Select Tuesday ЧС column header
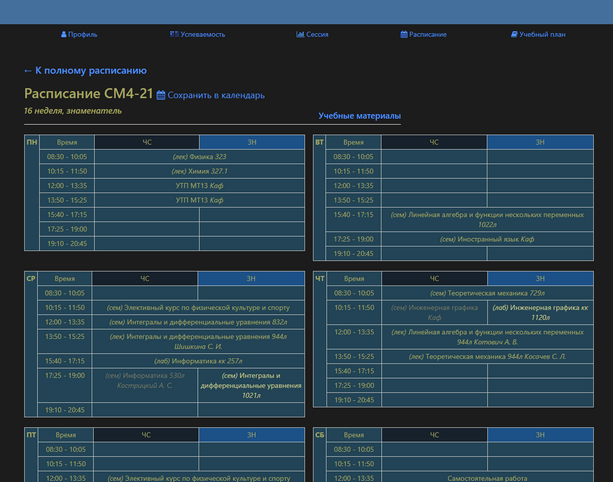 coord(434,142)
